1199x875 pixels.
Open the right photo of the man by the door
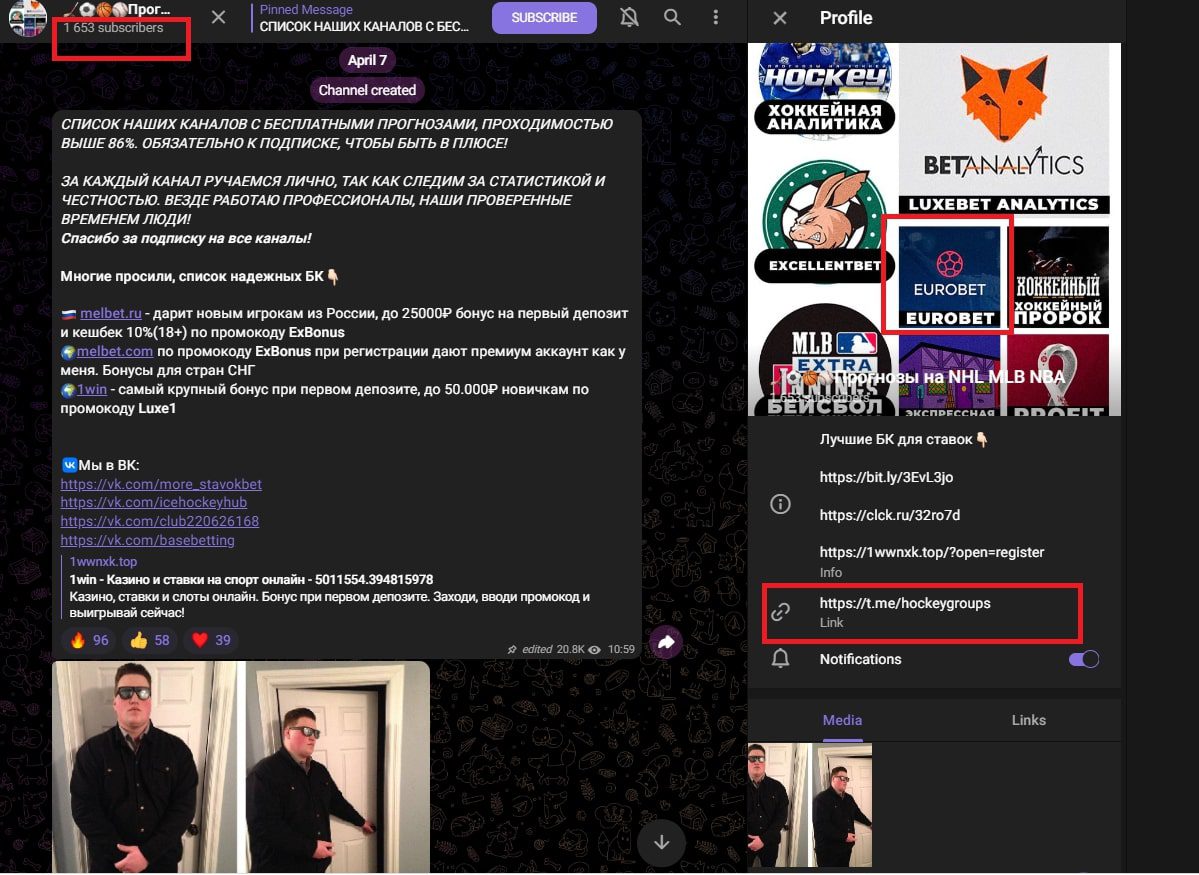pos(338,767)
